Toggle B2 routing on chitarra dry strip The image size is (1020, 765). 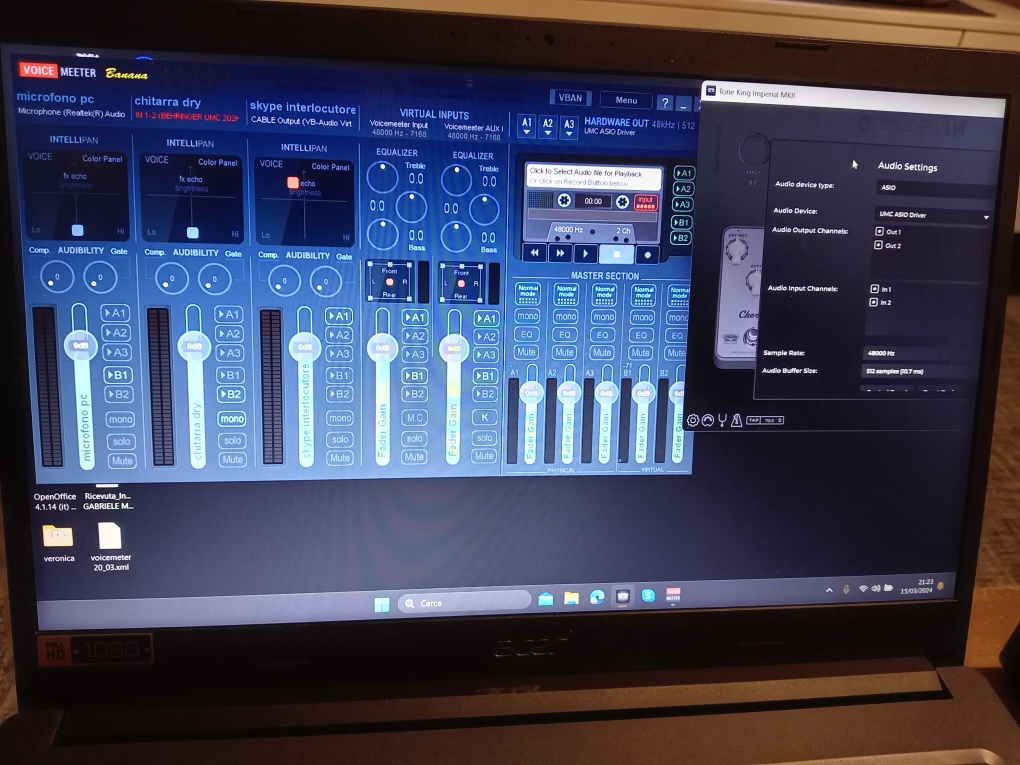pyautogui.click(x=231, y=394)
